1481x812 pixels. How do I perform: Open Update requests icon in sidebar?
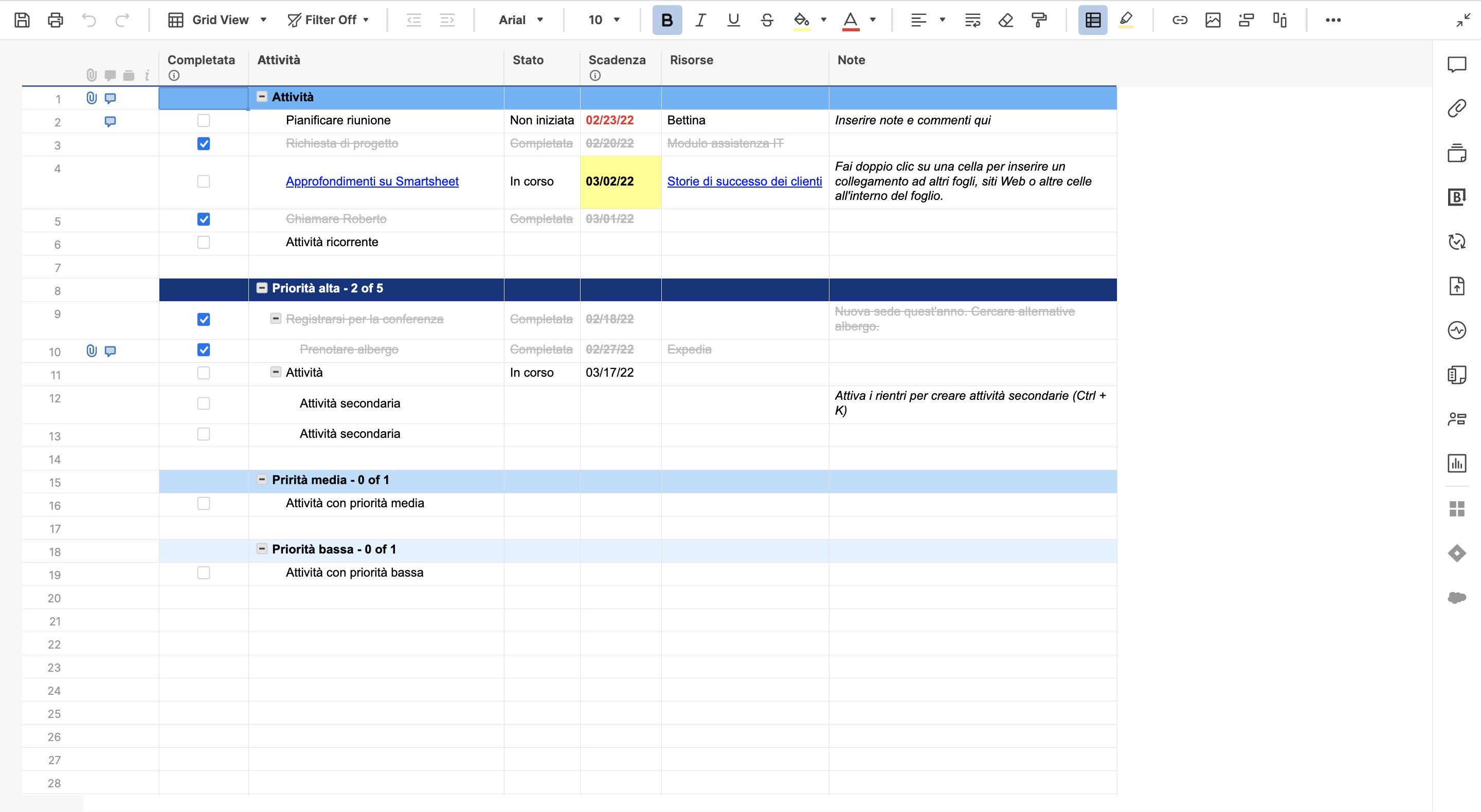1457,242
